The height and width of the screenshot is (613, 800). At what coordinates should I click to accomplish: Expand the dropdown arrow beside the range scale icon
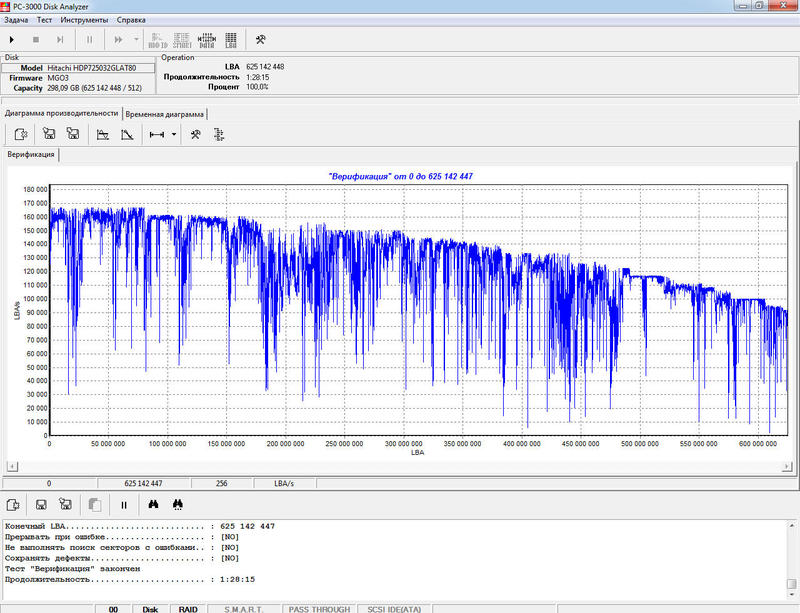tap(174, 134)
